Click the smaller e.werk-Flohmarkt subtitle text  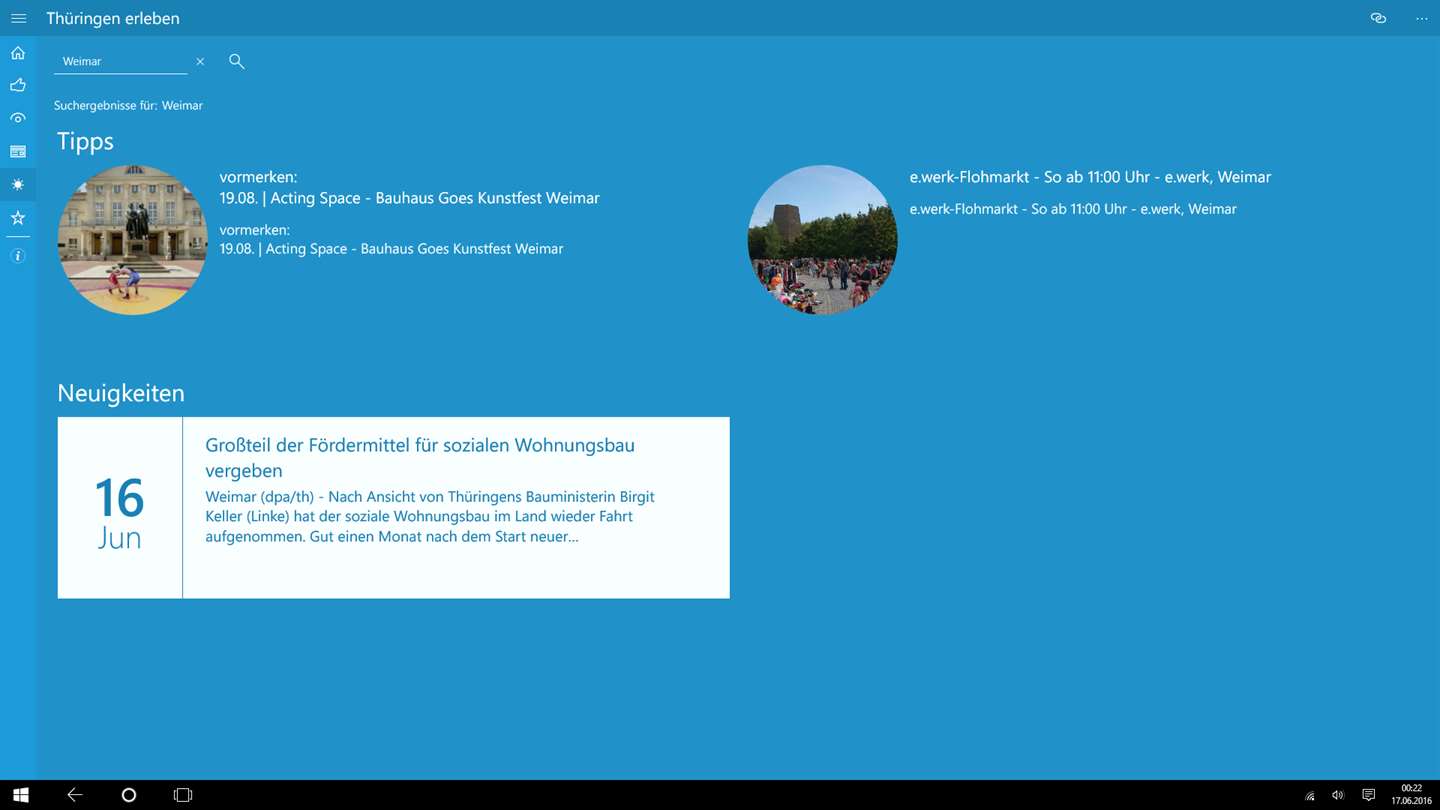[x=1073, y=209]
